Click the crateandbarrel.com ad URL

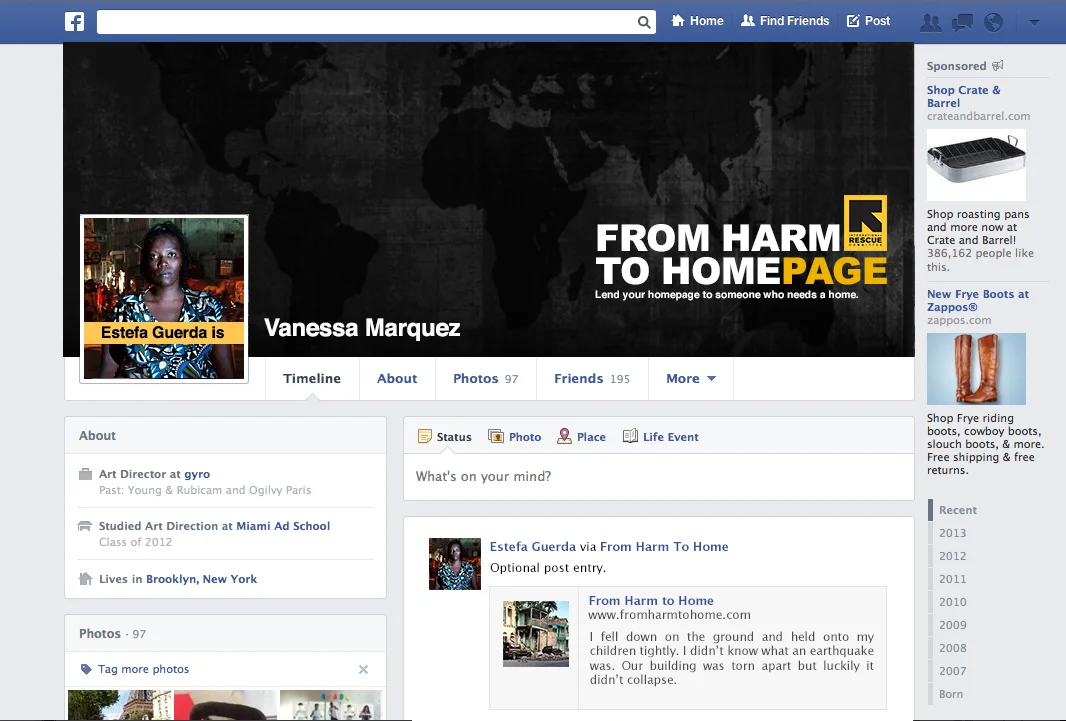[x=978, y=116]
